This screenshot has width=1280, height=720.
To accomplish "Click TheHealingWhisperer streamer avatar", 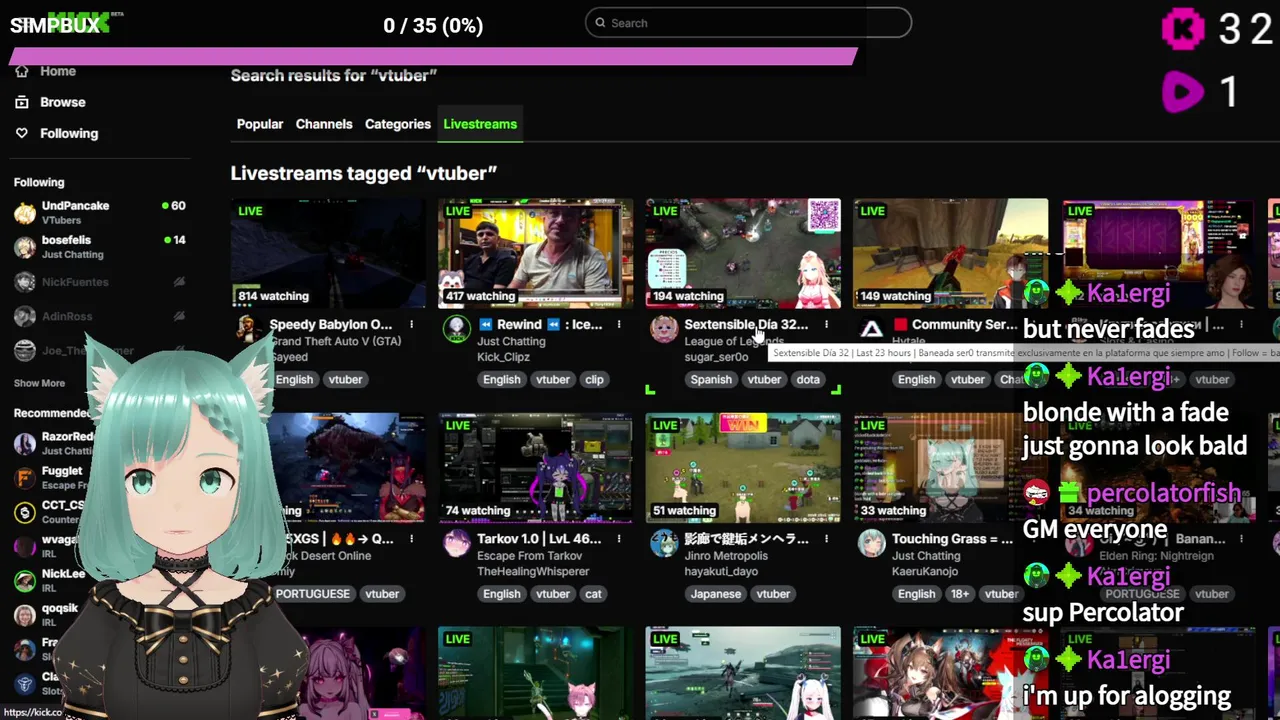I will (457, 543).
